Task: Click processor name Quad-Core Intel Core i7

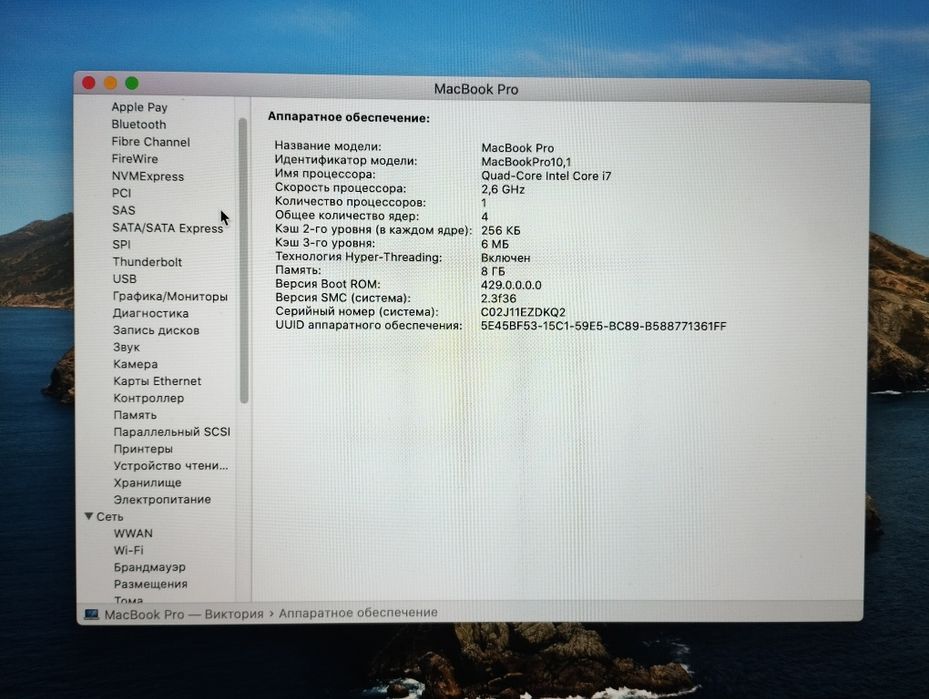Action: 546,176
